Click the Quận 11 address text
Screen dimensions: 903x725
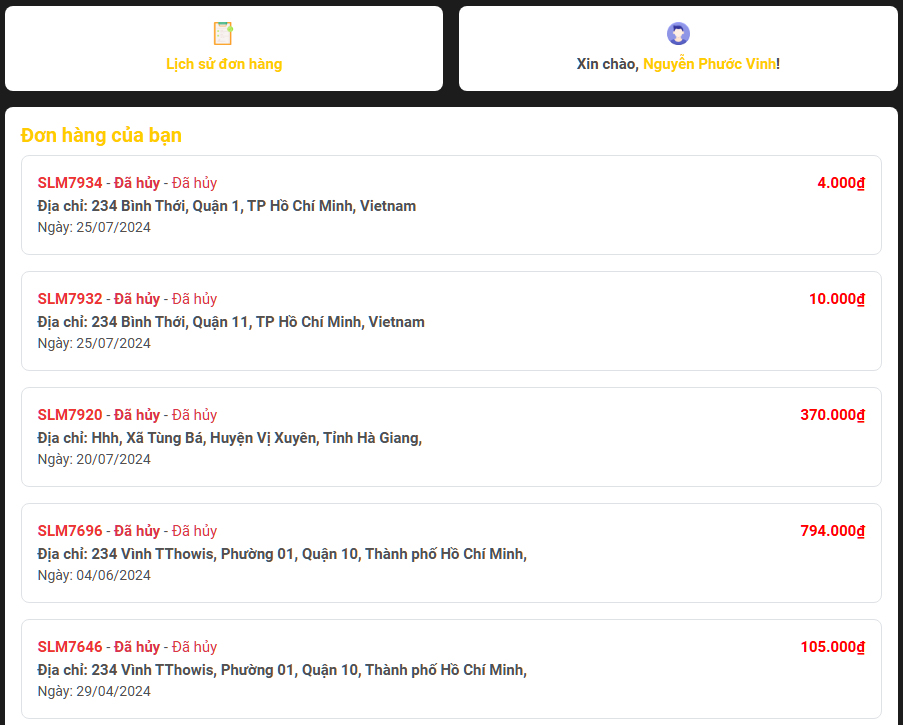click(231, 322)
